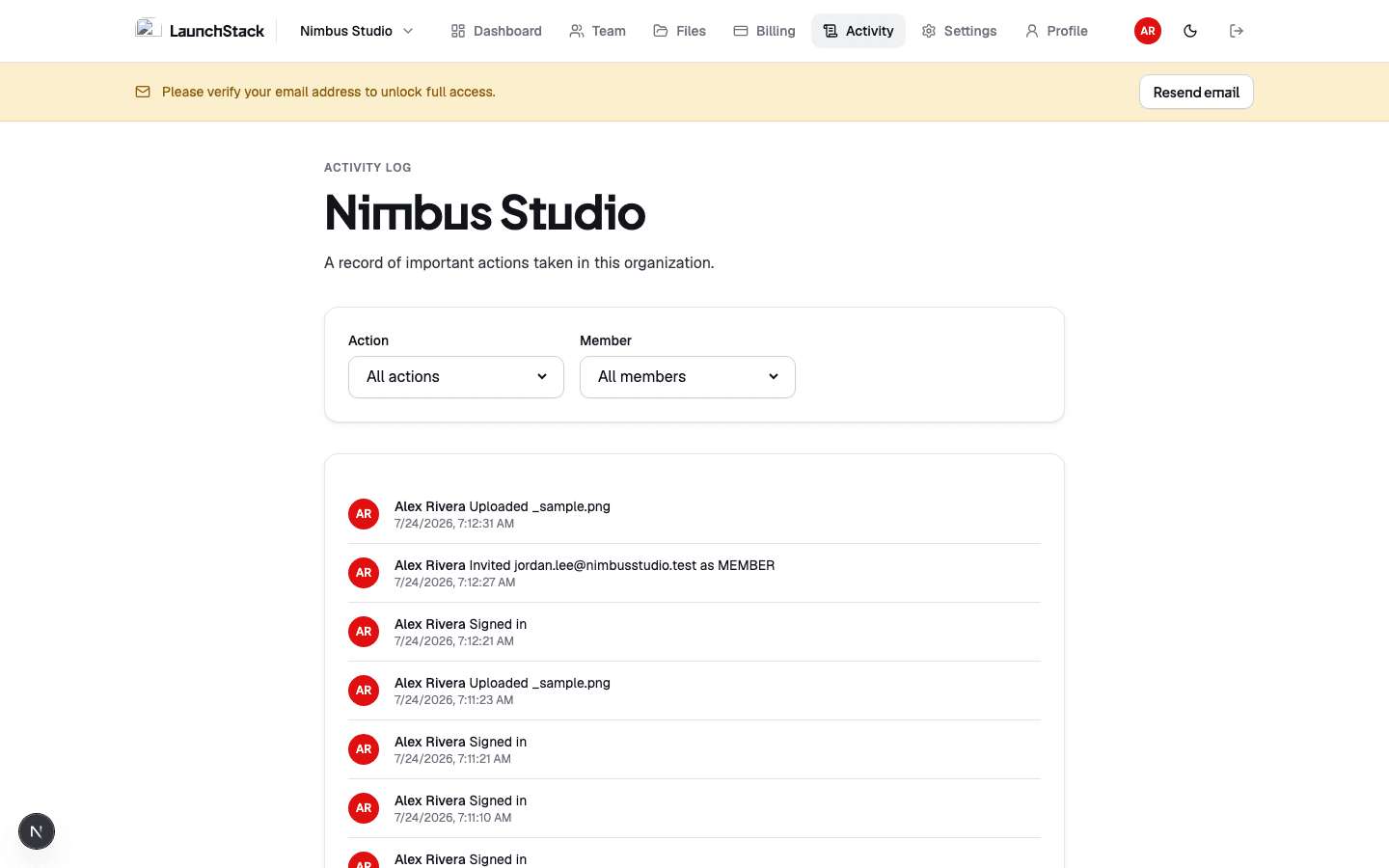Click the timestamp 7/24/2026, 7:12:27 AM
1389x868 pixels.
pyautogui.click(x=455, y=583)
